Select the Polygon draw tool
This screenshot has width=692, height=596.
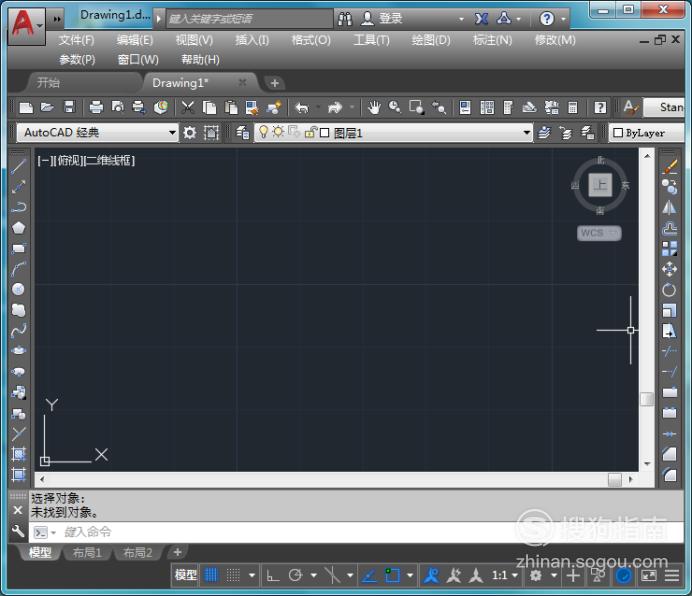pos(18,228)
